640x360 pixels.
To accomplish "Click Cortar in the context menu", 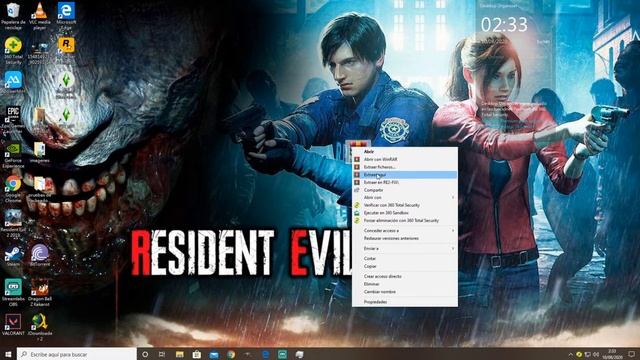I will click(x=404, y=259).
